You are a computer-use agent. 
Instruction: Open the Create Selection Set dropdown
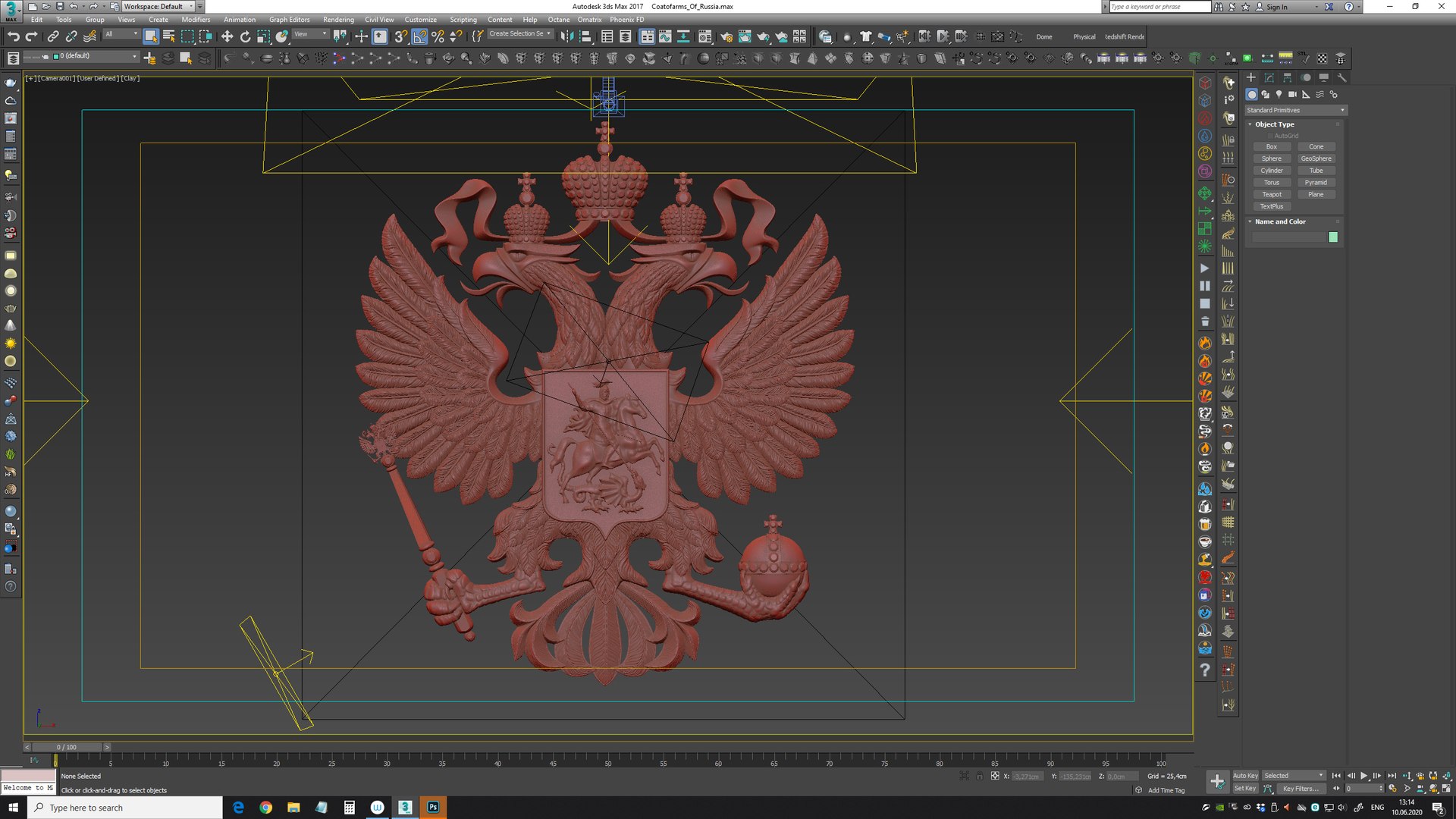click(519, 33)
